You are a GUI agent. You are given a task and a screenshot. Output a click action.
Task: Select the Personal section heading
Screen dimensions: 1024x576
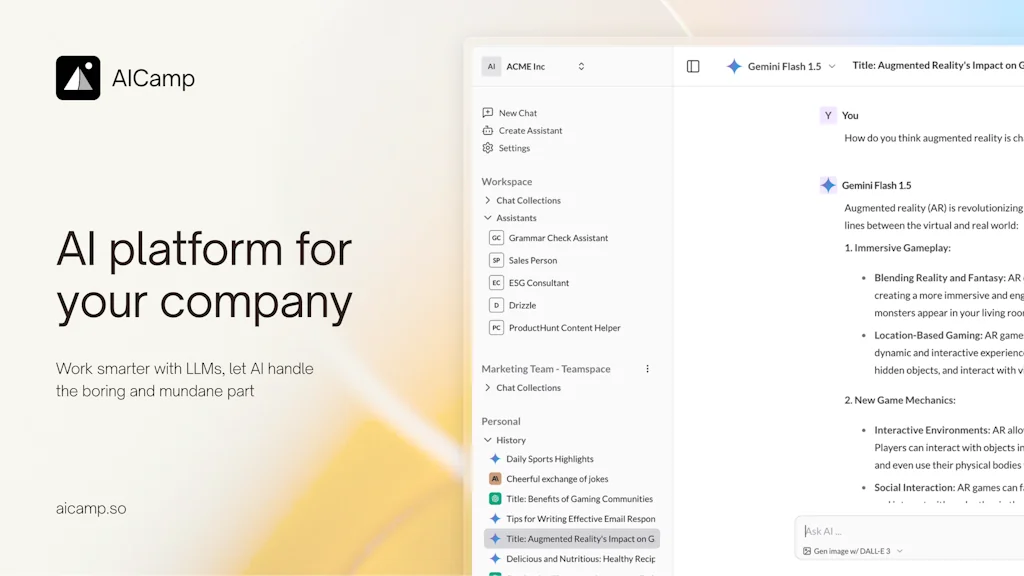point(501,421)
